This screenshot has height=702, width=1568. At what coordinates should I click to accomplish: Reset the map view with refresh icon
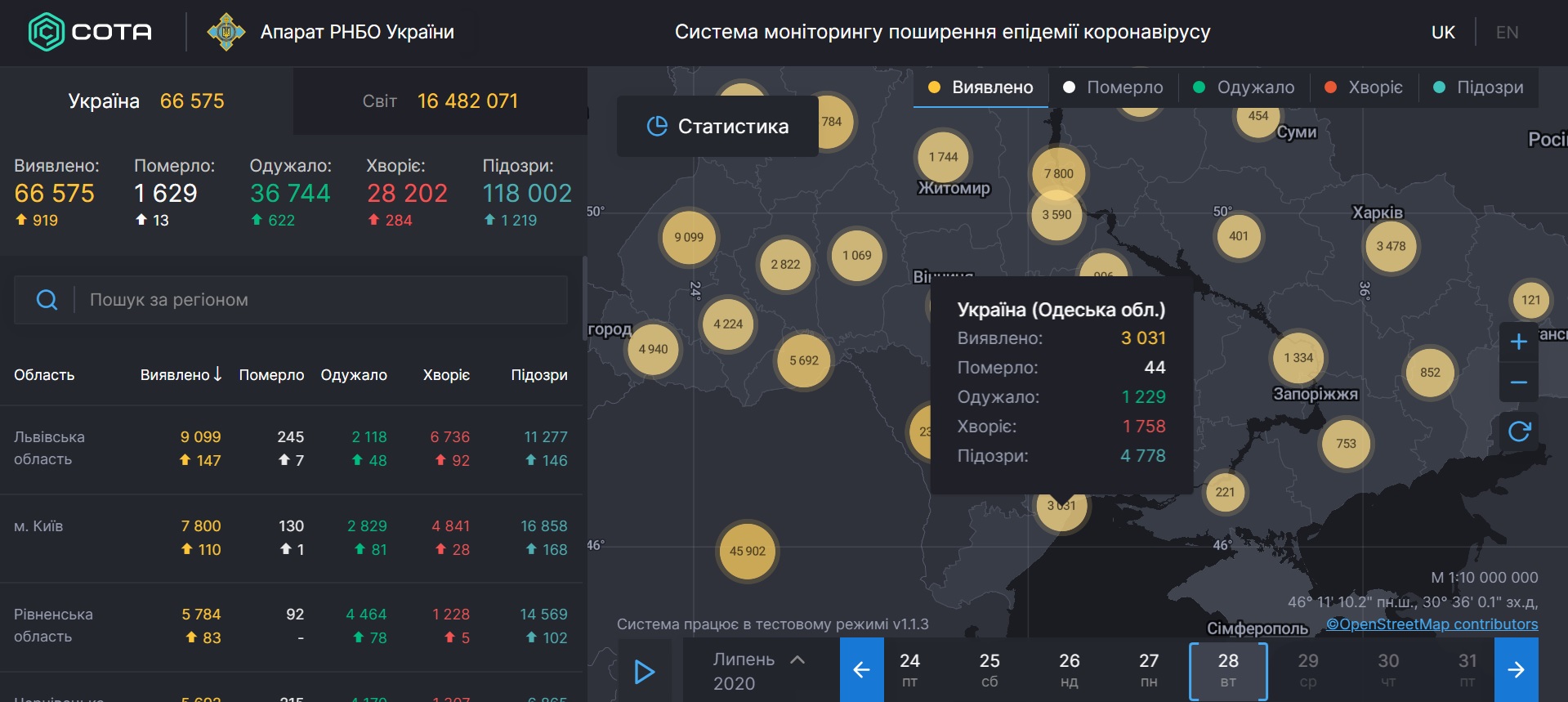pos(1519,431)
